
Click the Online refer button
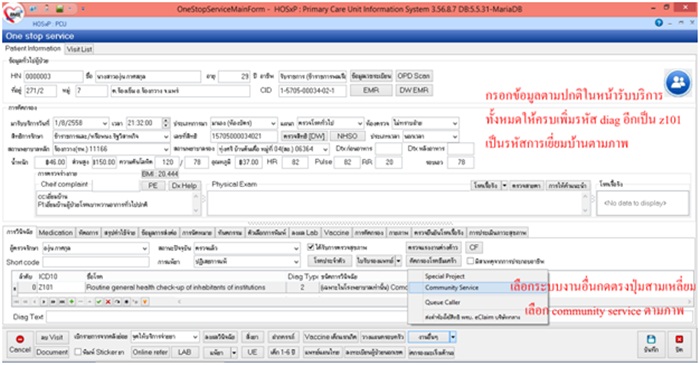150,352
